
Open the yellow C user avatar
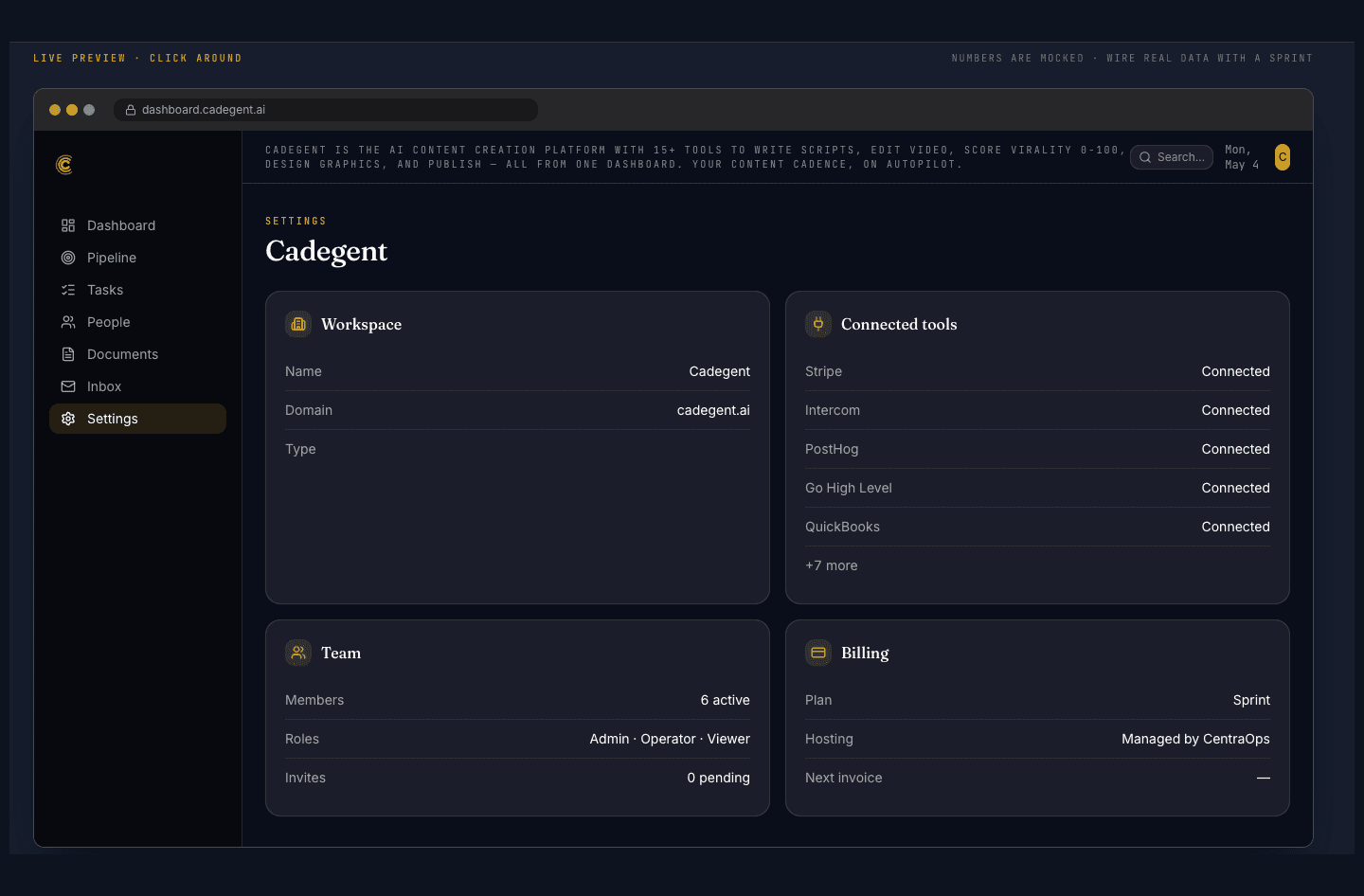pyautogui.click(x=1283, y=157)
